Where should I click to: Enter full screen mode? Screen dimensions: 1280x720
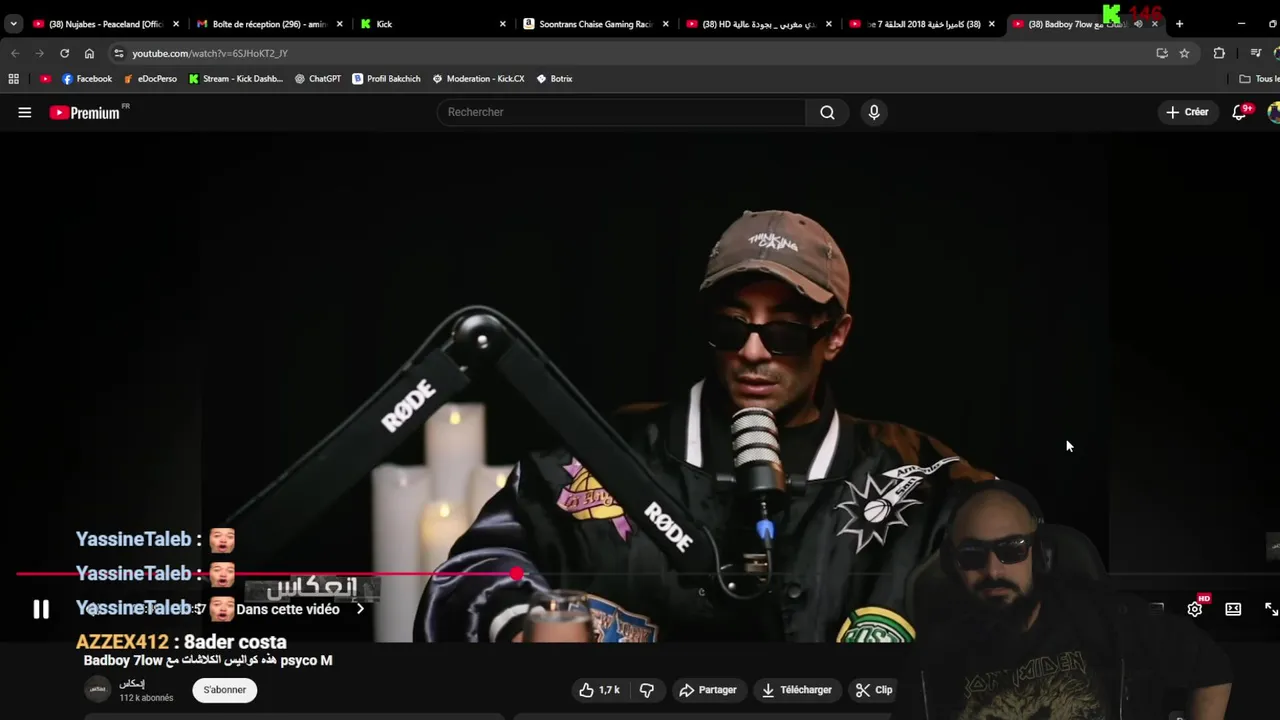(1270, 609)
